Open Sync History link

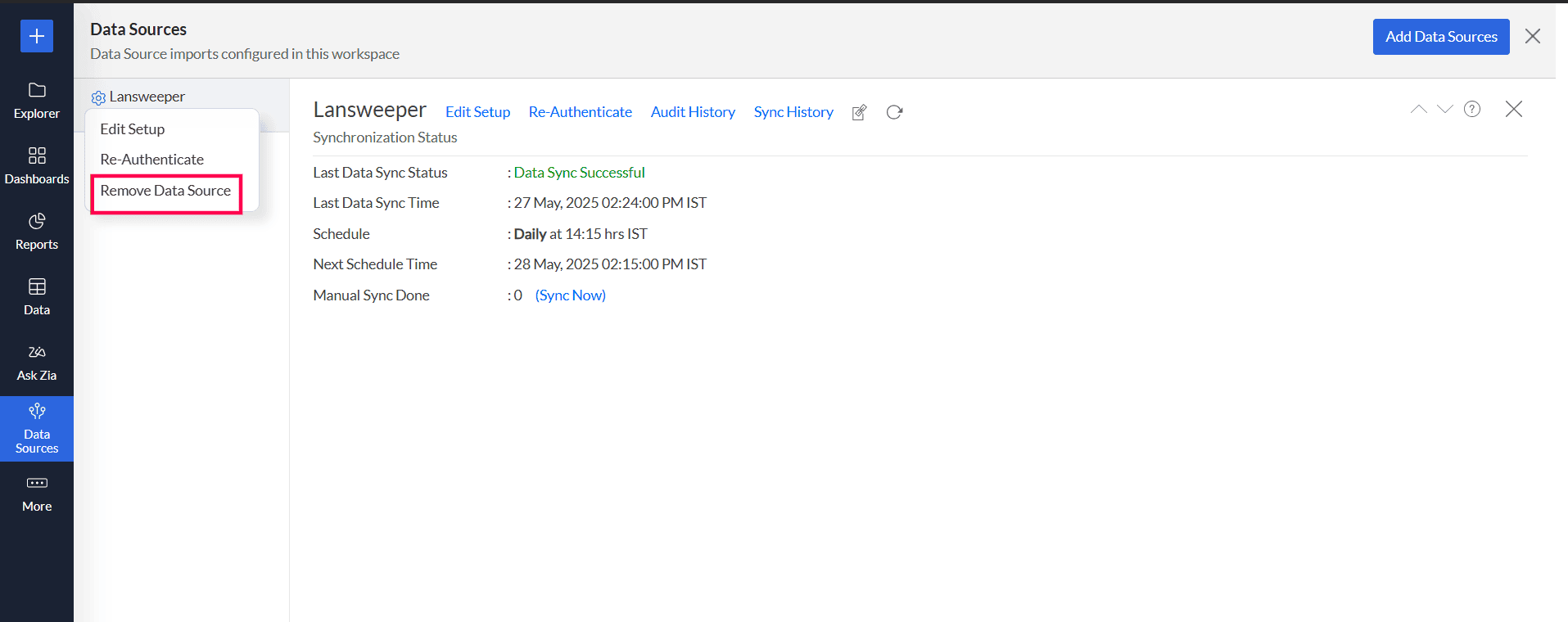pos(793,112)
